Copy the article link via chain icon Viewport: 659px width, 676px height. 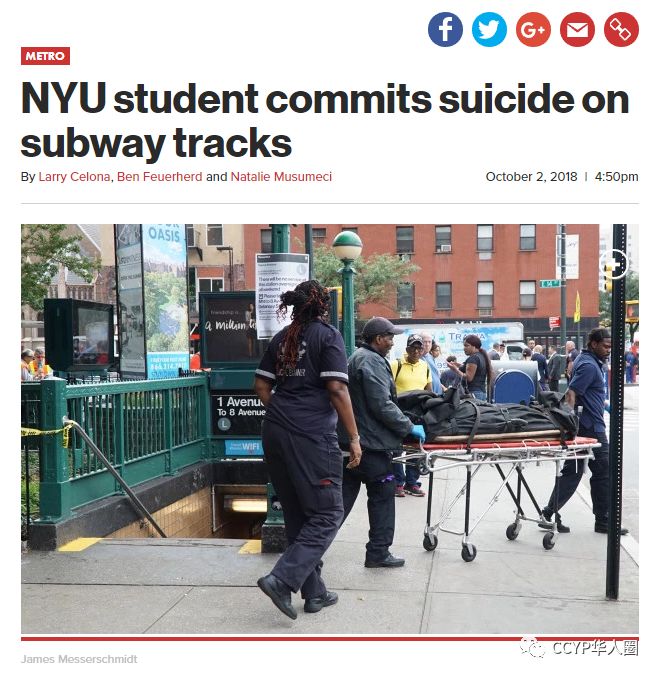621,29
